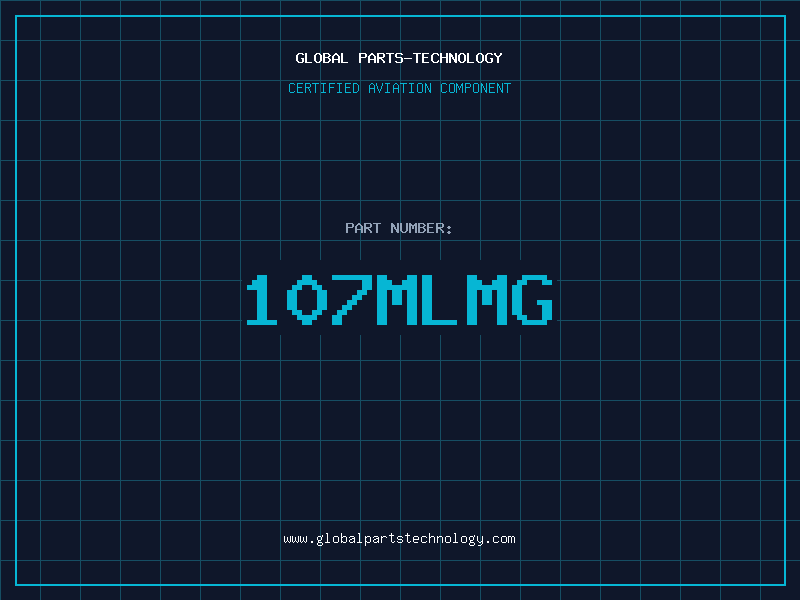Click the www.globalpartstechnology.com website link
This screenshot has width=800, height=600.
click(x=399, y=539)
